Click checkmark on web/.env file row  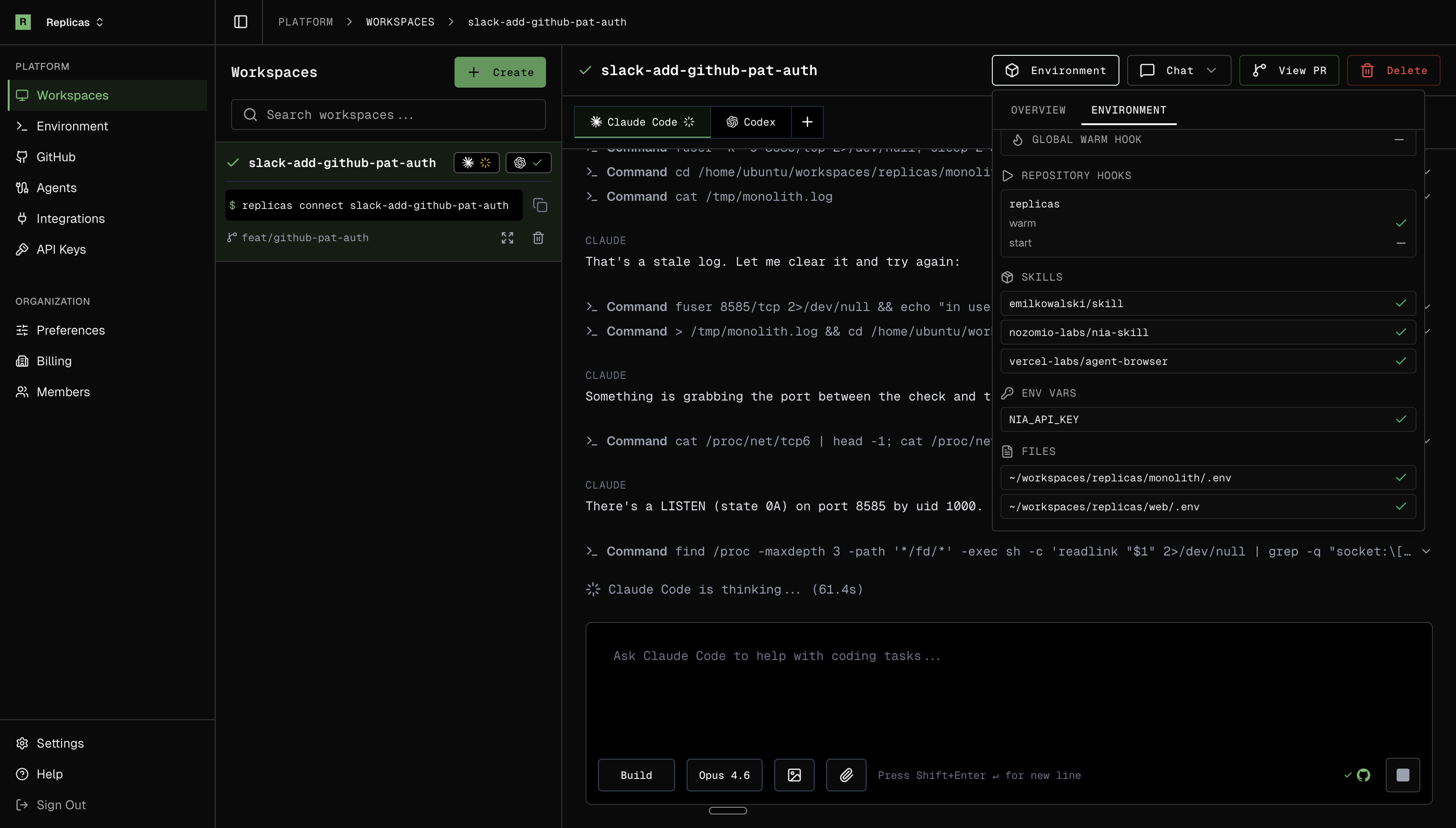click(1401, 507)
